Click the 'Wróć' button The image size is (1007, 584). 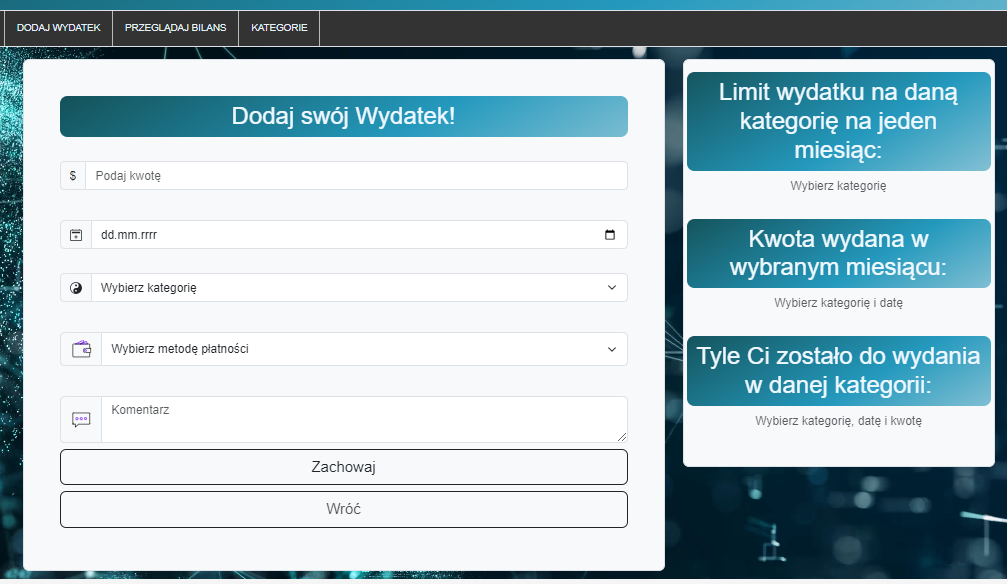point(343,509)
